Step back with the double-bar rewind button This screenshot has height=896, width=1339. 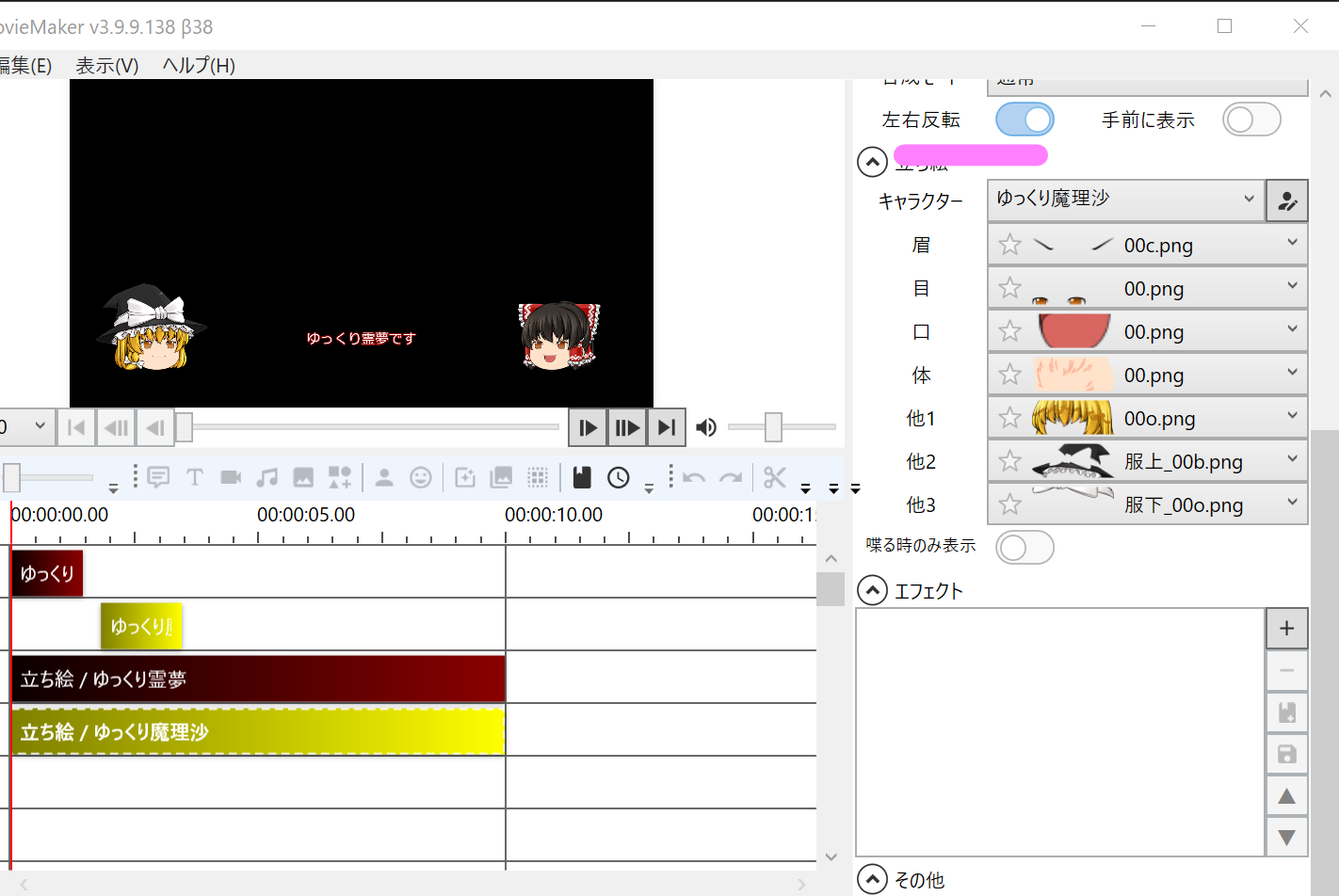click(x=116, y=427)
